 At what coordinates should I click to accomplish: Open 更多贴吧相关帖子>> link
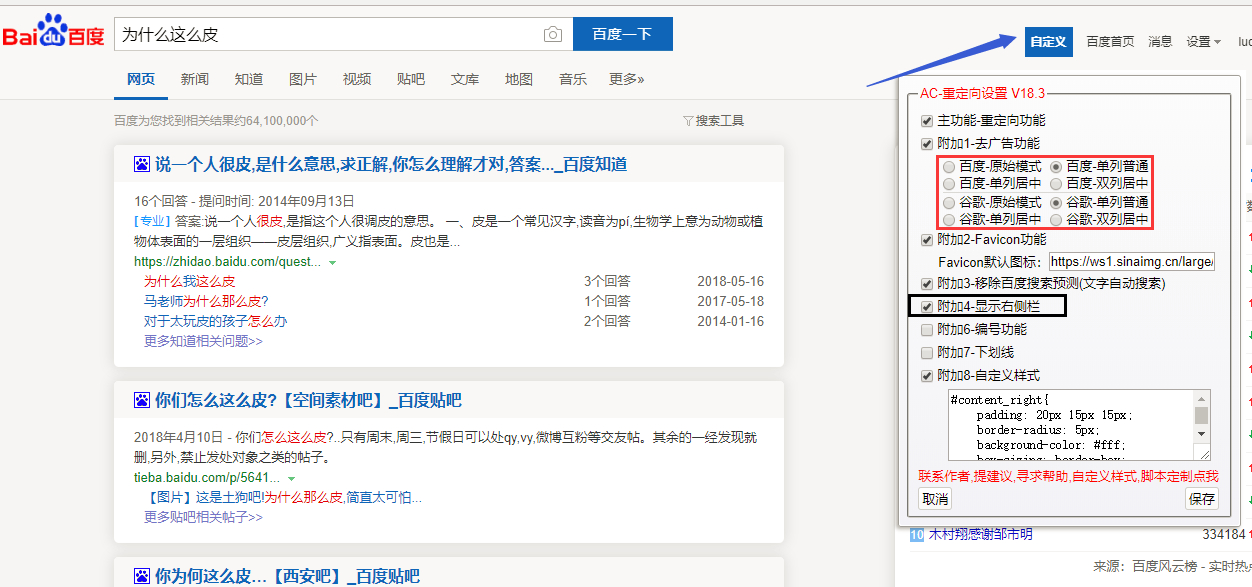[203, 517]
